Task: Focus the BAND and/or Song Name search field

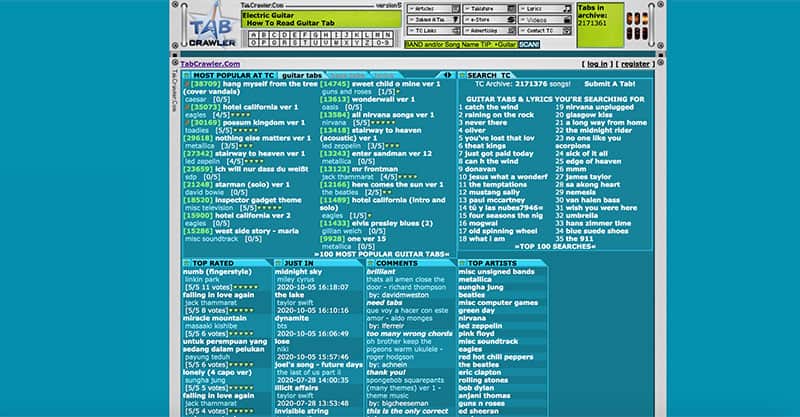Action: [461, 44]
